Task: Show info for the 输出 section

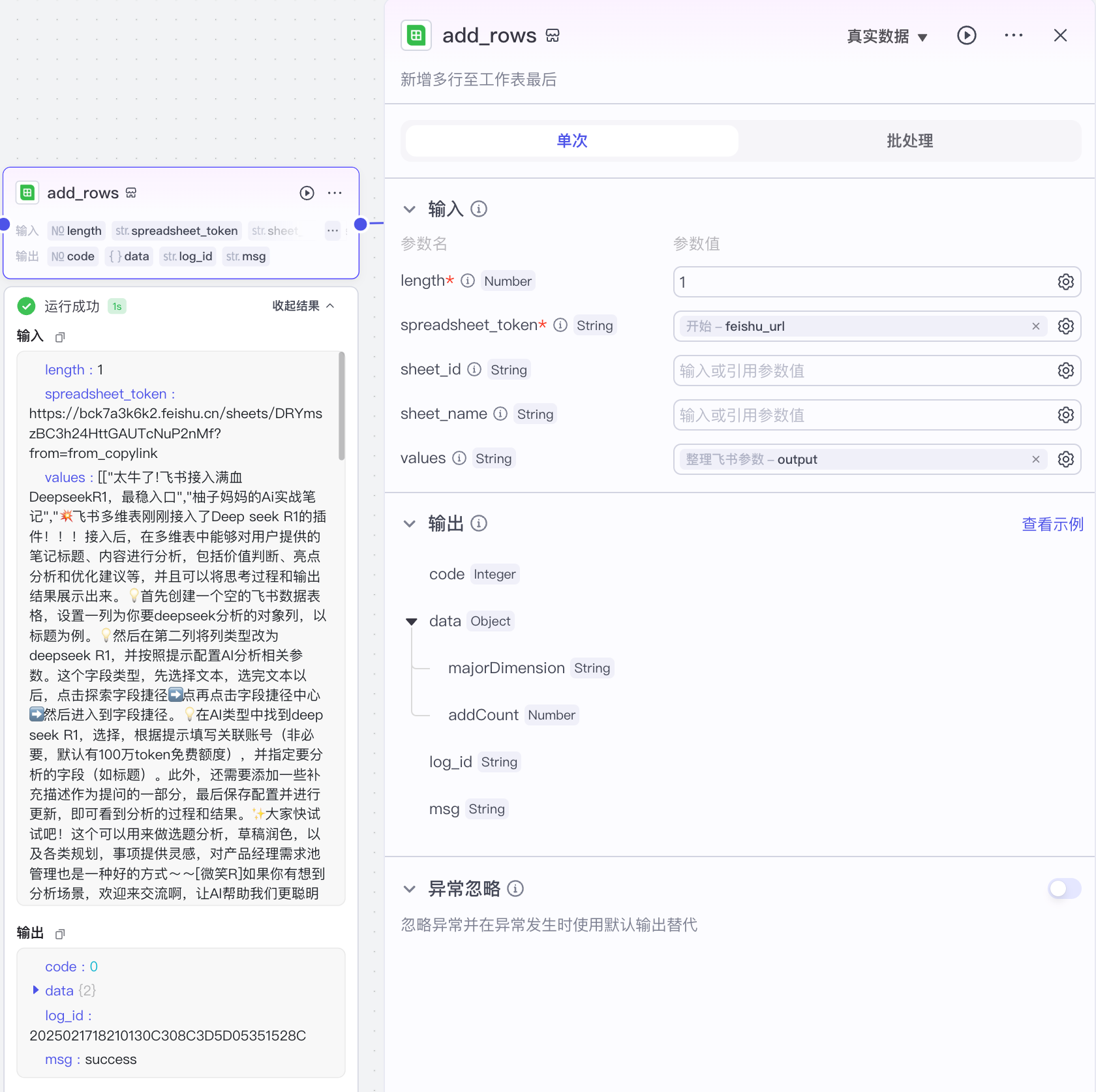Action: pos(479,524)
